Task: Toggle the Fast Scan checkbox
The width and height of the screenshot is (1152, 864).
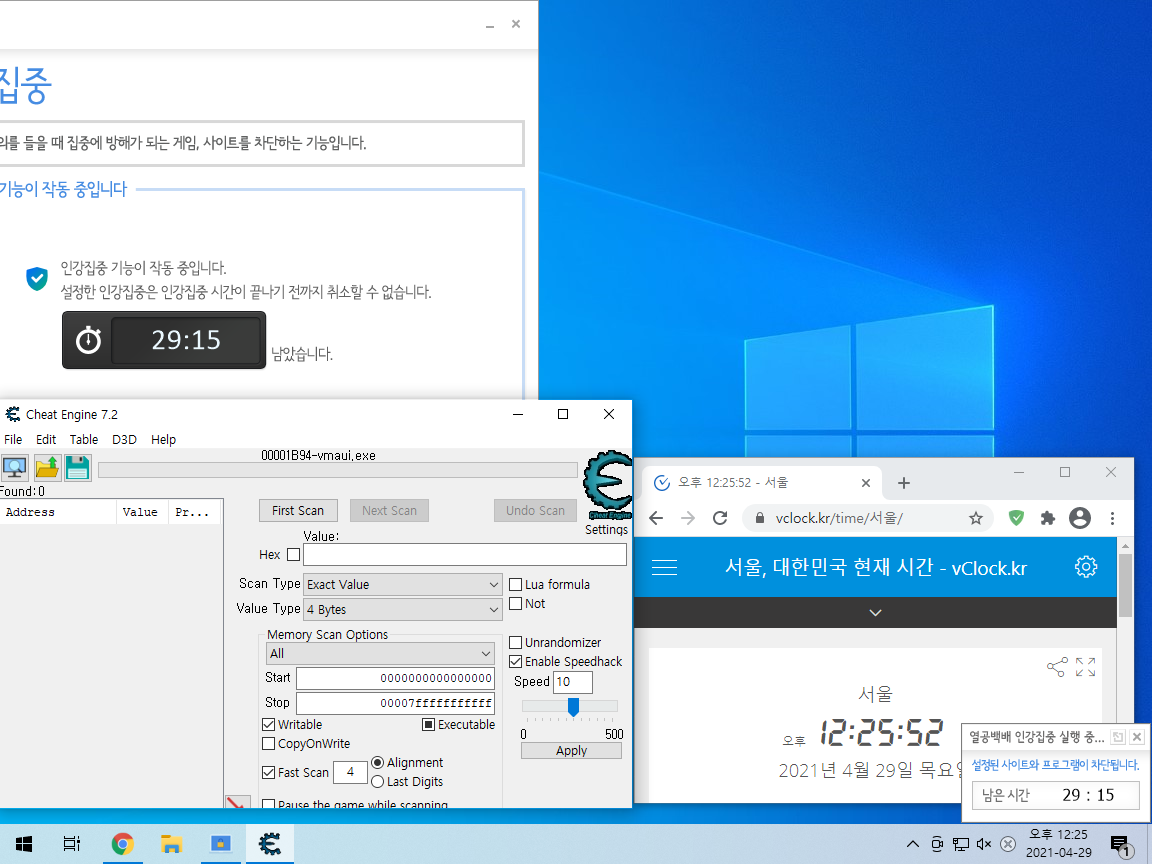Action: pos(268,772)
